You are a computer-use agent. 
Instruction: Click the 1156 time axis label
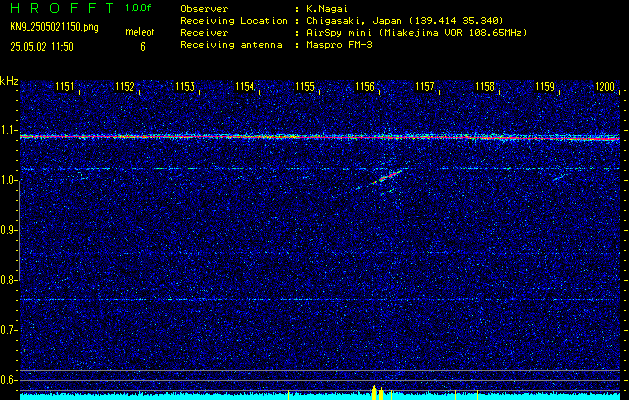[365, 86]
